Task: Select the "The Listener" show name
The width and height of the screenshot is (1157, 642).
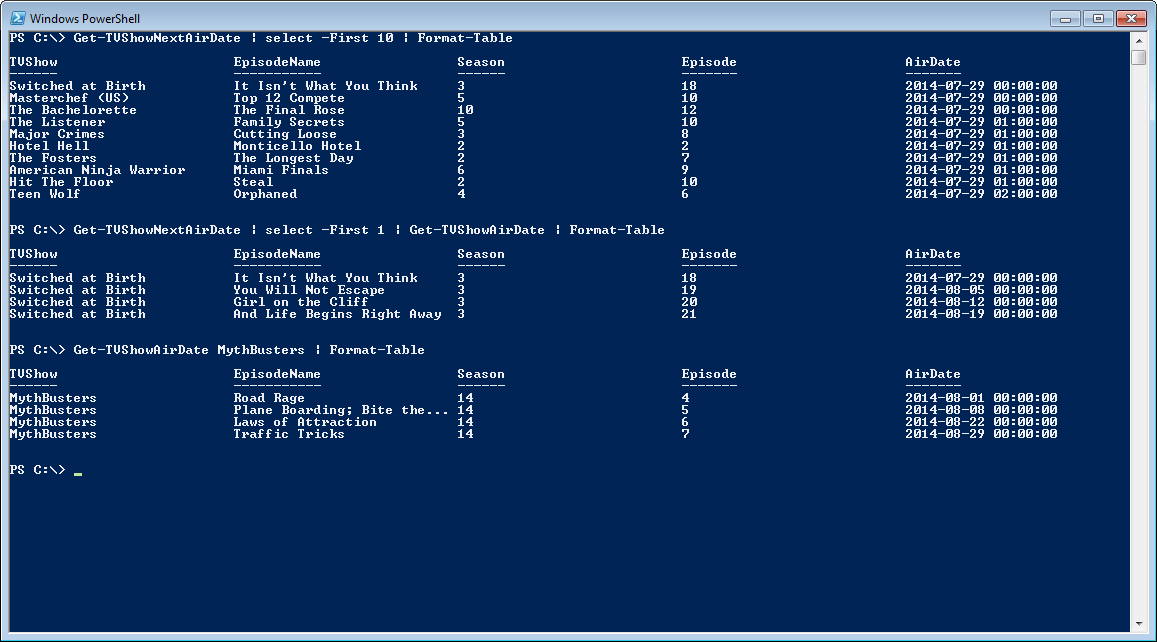Action: 58,122
